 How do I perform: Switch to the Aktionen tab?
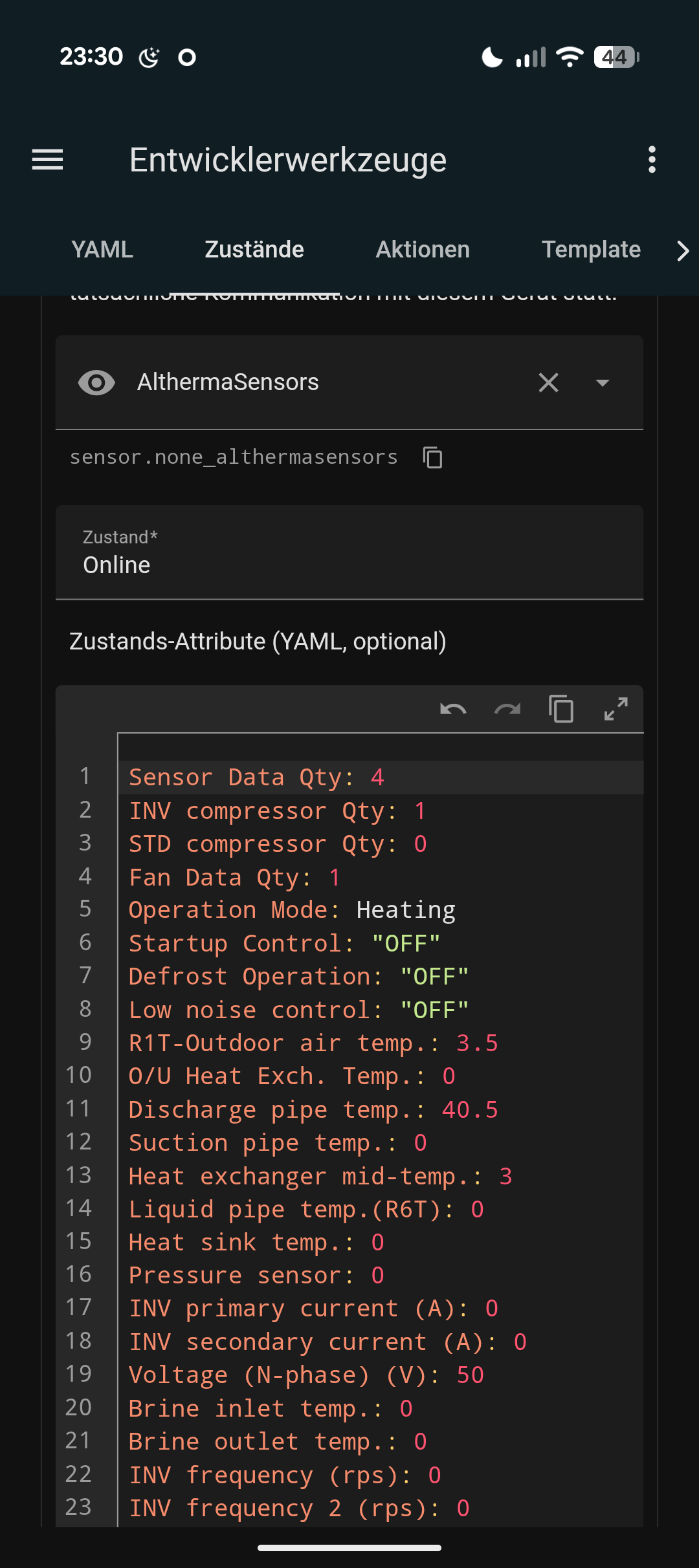[x=423, y=250]
